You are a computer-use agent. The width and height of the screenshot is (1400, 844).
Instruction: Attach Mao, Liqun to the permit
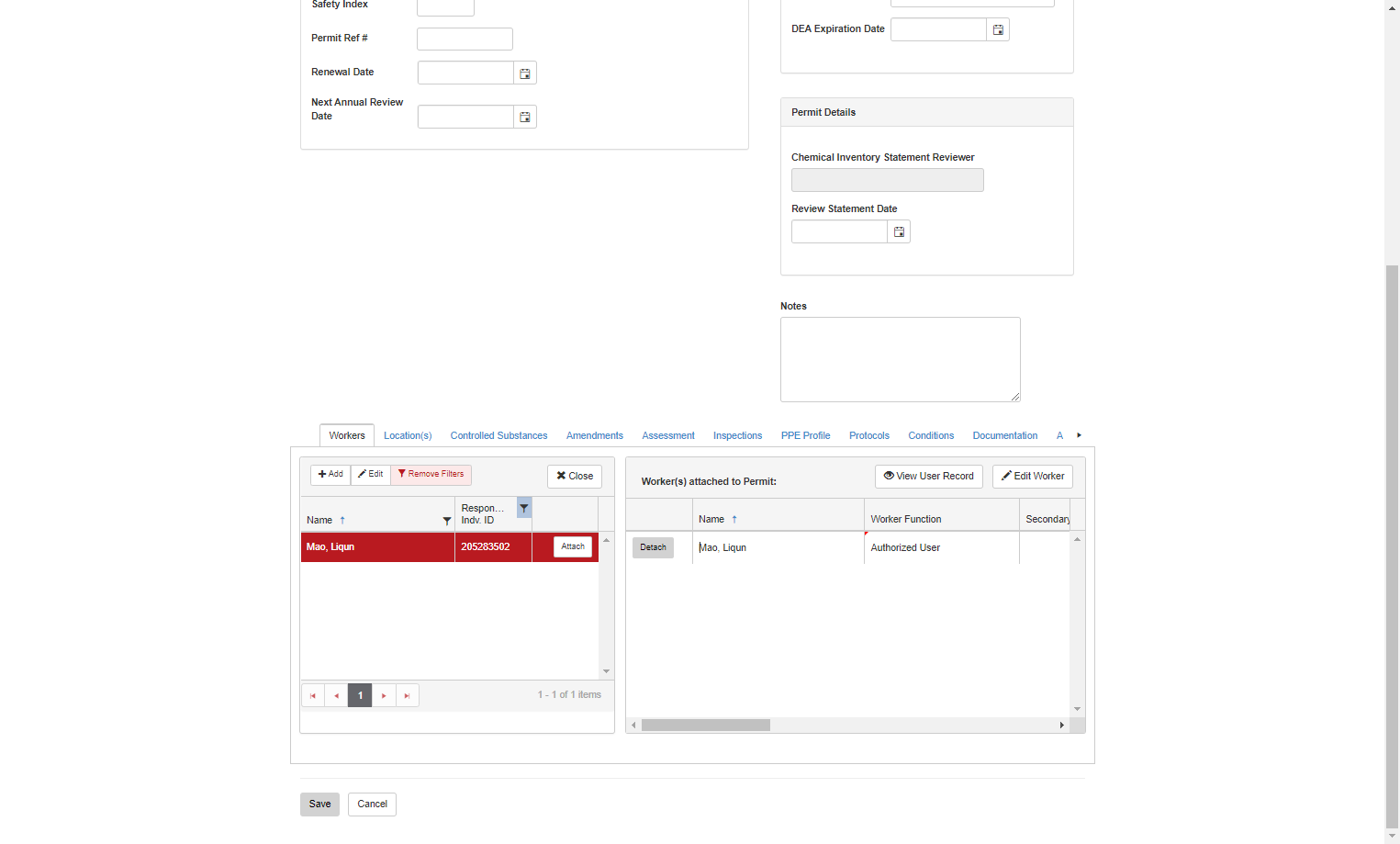click(x=573, y=546)
